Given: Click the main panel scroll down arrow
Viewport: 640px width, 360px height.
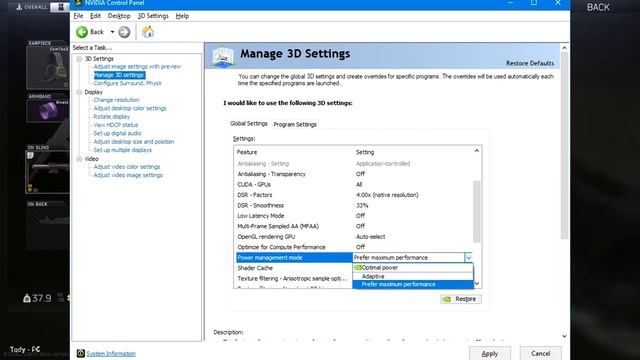Looking at the screenshot, I should pos(564,336).
